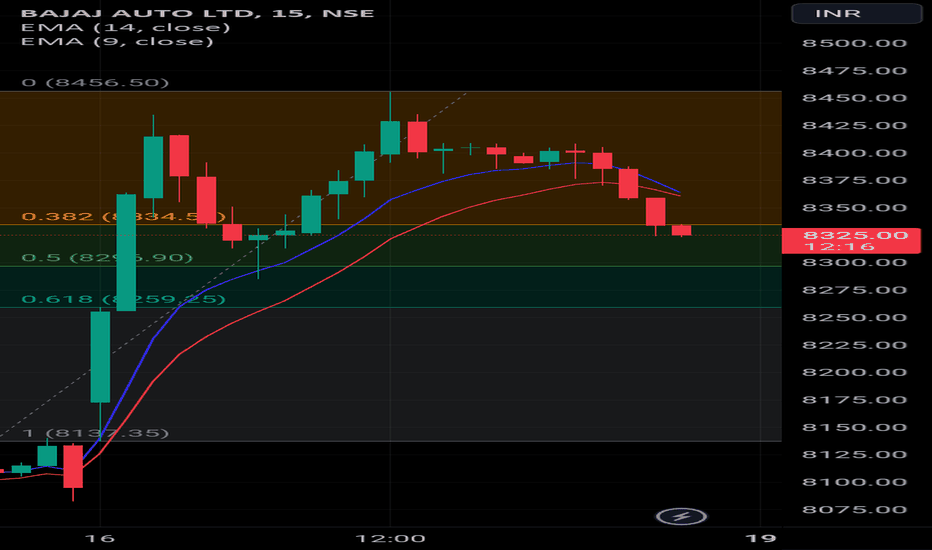Viewport: 932px width, 550px height.
Task: Click the 0.382 Fibonacci level label
Action: click(124, 216)
